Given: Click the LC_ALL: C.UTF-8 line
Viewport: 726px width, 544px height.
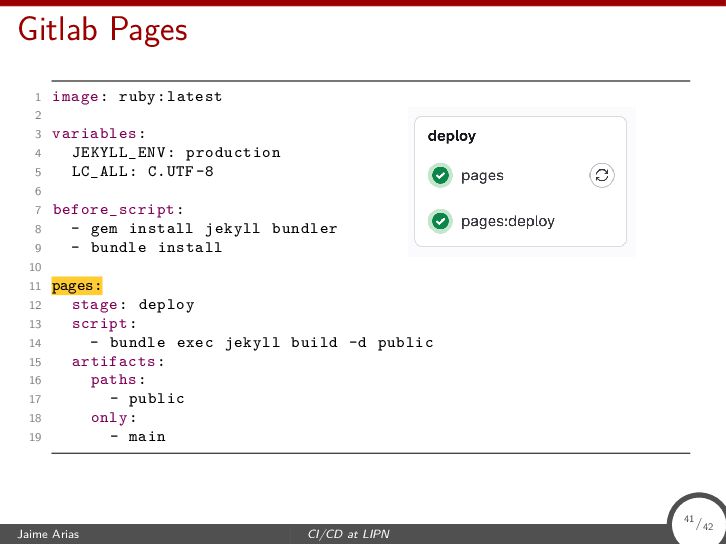Looking at the screenshot, I should (x=143, y=172).
